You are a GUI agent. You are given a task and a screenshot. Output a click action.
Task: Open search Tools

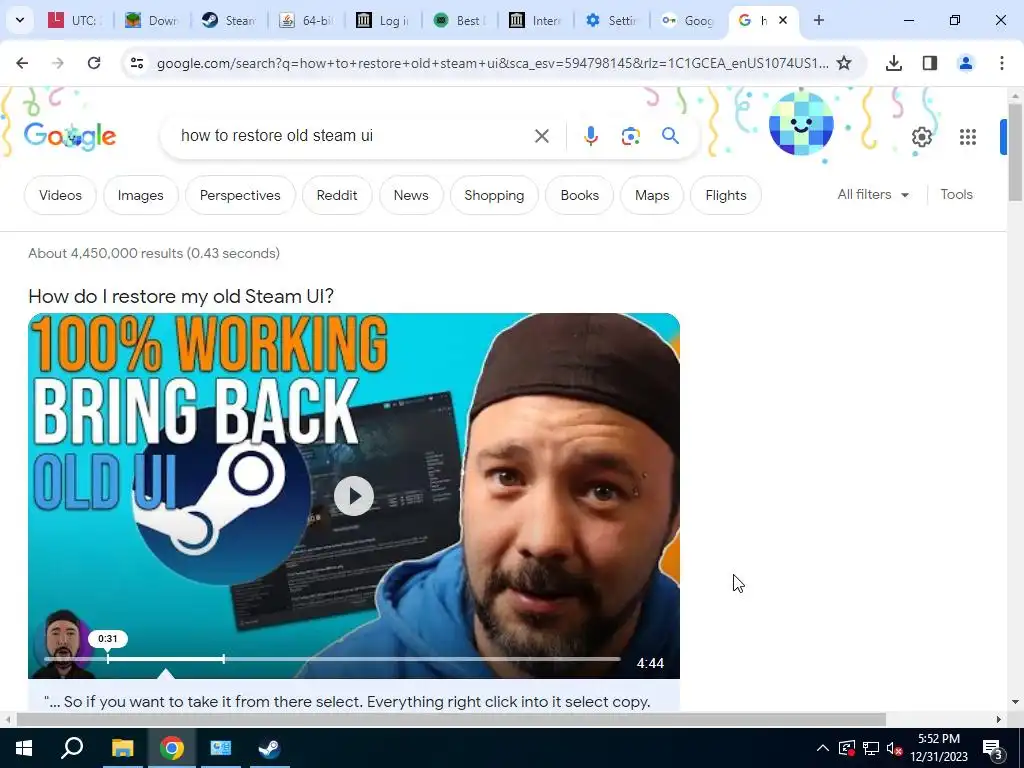(956, 195)
